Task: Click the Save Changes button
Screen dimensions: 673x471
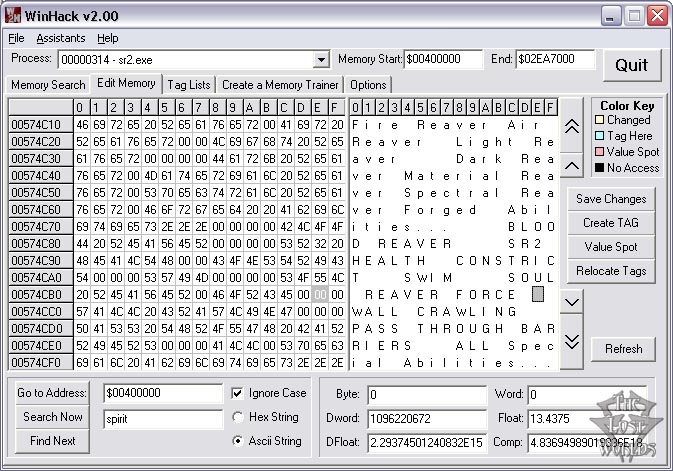Action: (x=611, y=199)
